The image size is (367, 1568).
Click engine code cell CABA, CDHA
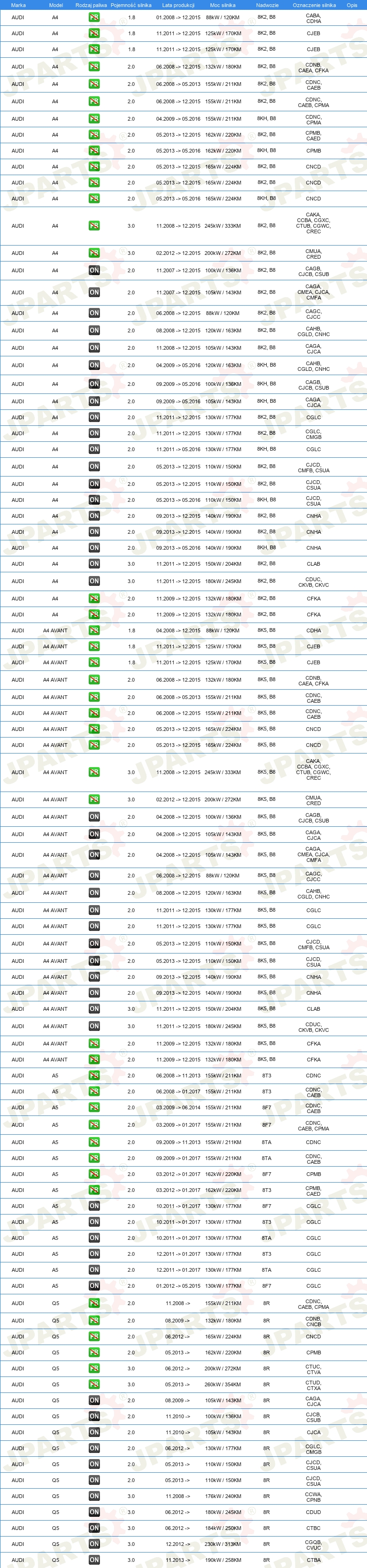pyautogui.click(x=313, y=18)
